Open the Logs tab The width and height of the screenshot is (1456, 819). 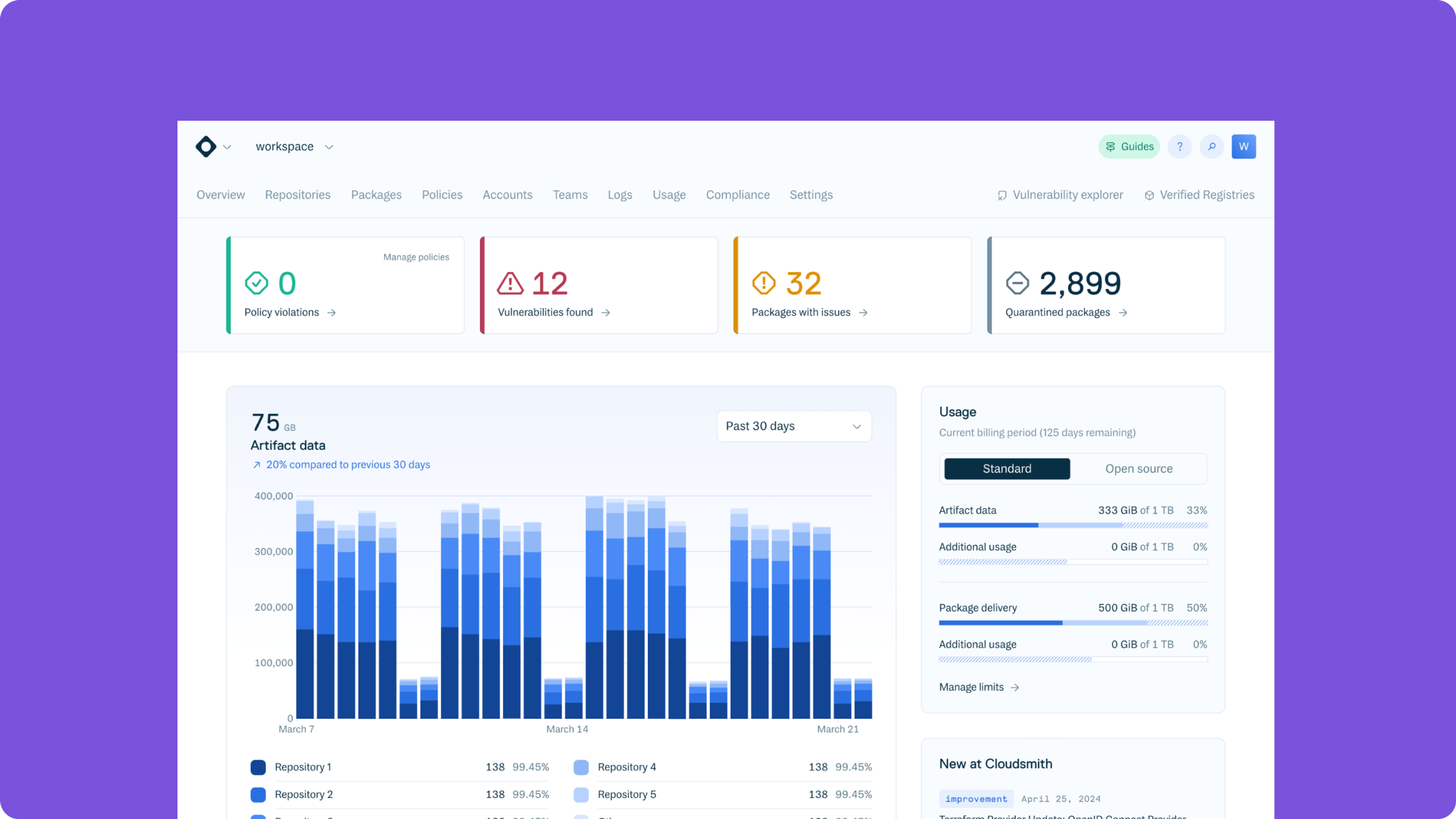click(x=620, y=195)
